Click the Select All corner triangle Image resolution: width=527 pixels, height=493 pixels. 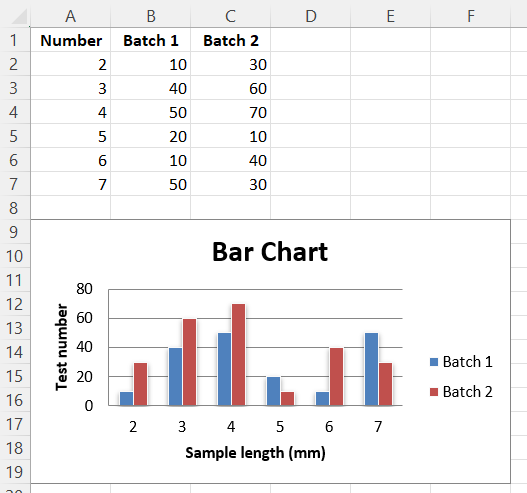[x=19, y=16]
